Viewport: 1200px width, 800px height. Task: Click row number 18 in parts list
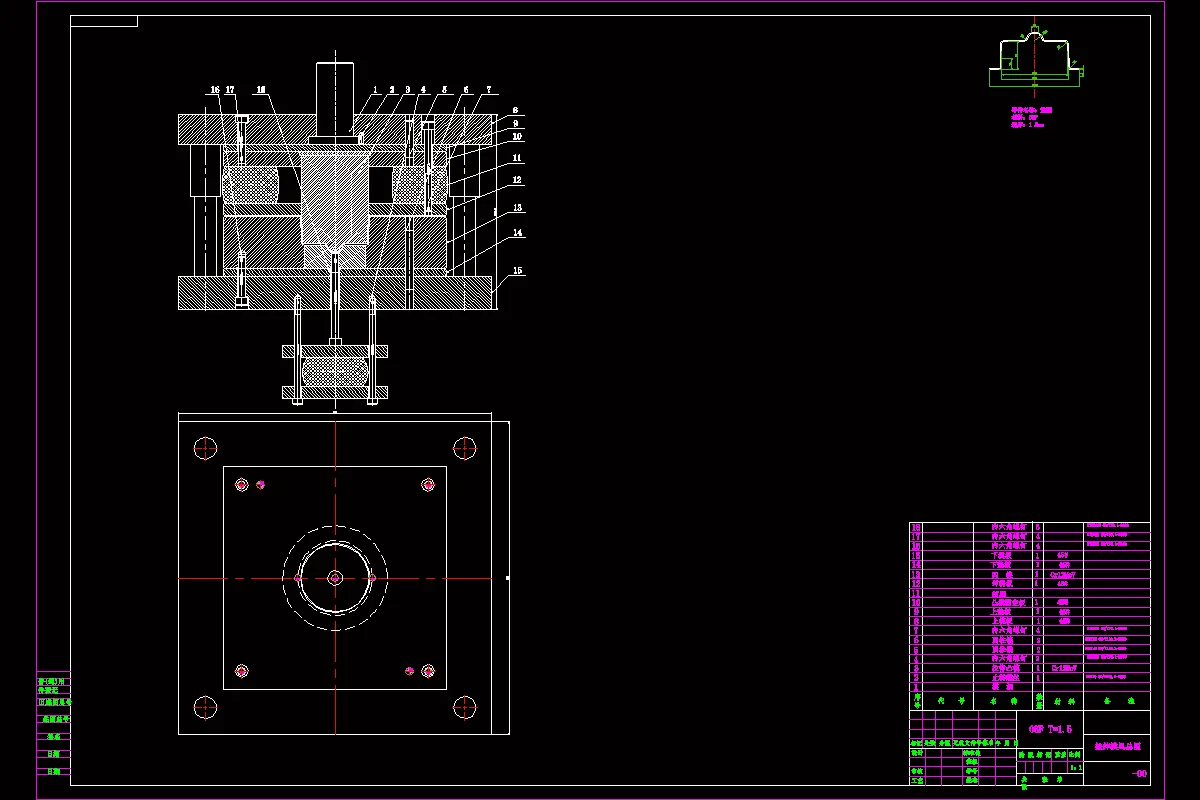(x=1030, y=527)
